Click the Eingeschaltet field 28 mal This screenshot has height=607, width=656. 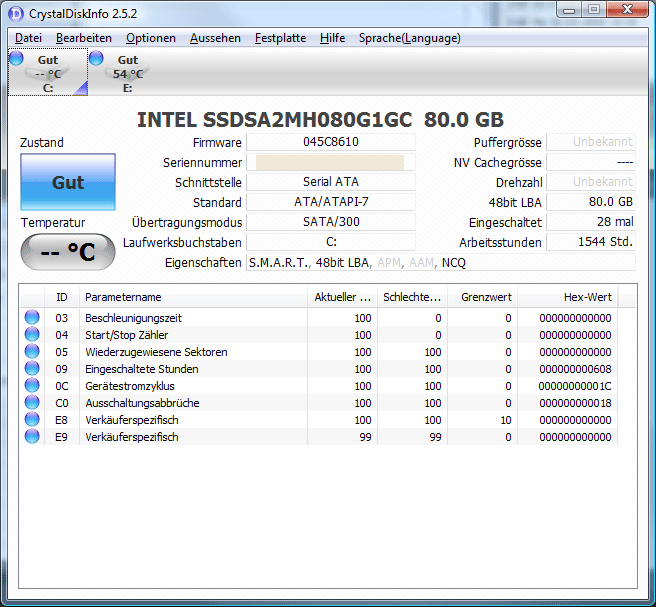pos(591,222)
